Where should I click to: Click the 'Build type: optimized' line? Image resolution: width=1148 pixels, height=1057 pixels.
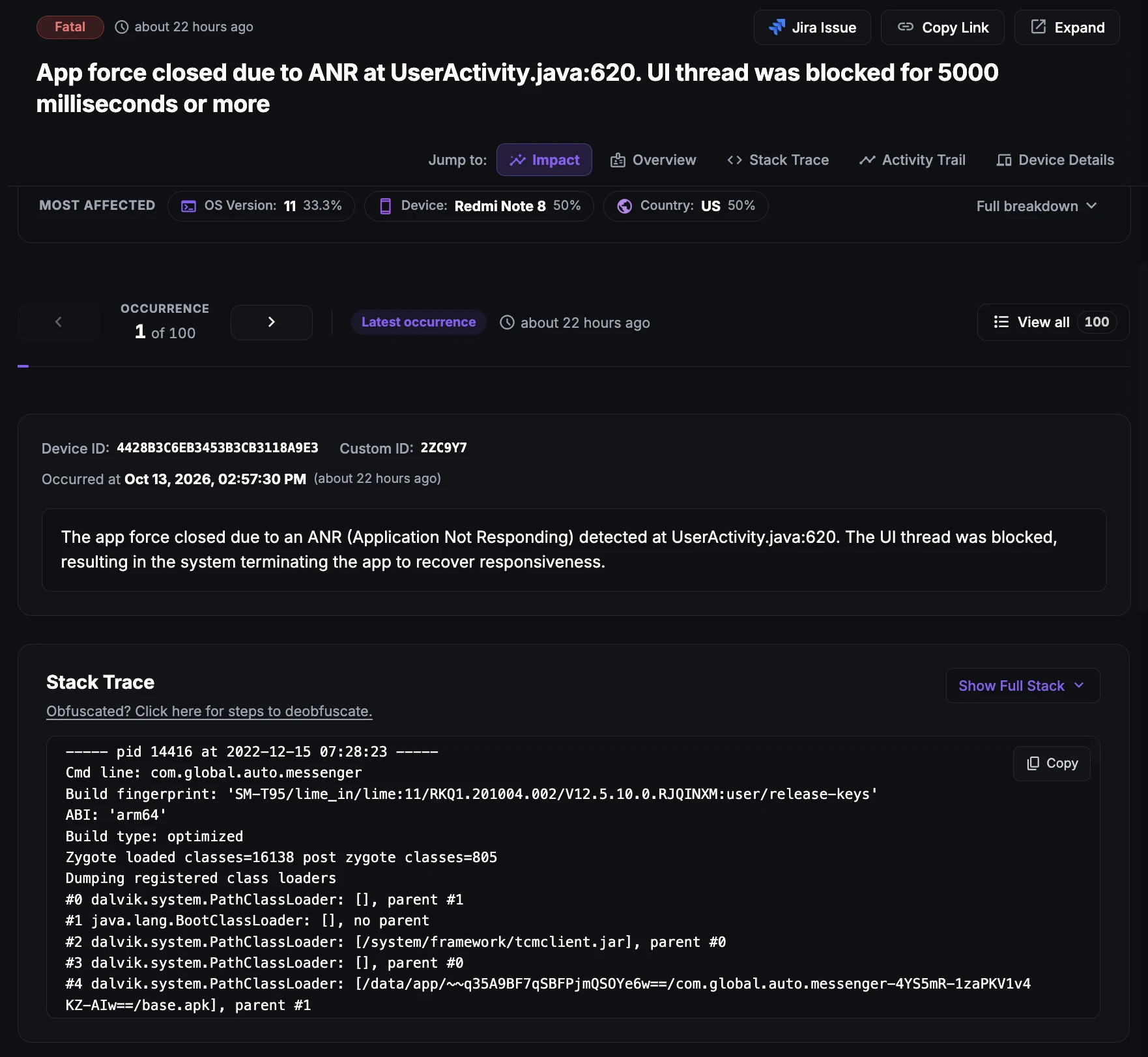154,836
